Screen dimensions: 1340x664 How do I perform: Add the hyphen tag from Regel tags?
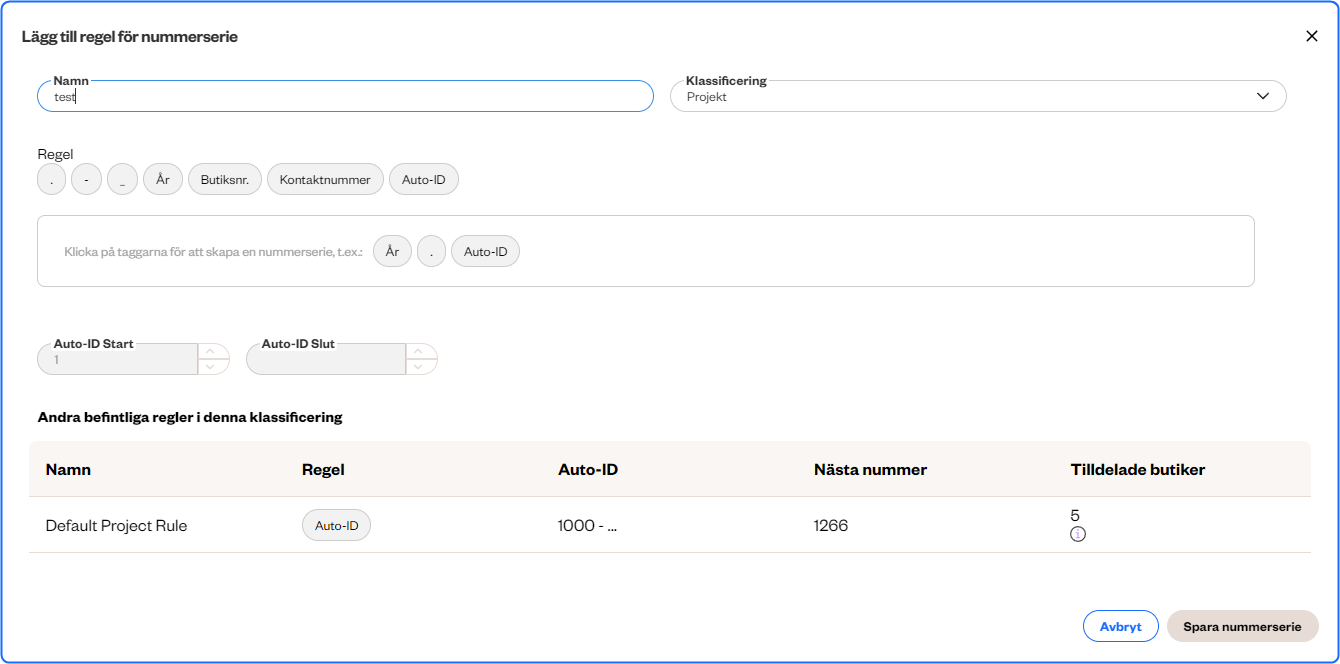87,180
